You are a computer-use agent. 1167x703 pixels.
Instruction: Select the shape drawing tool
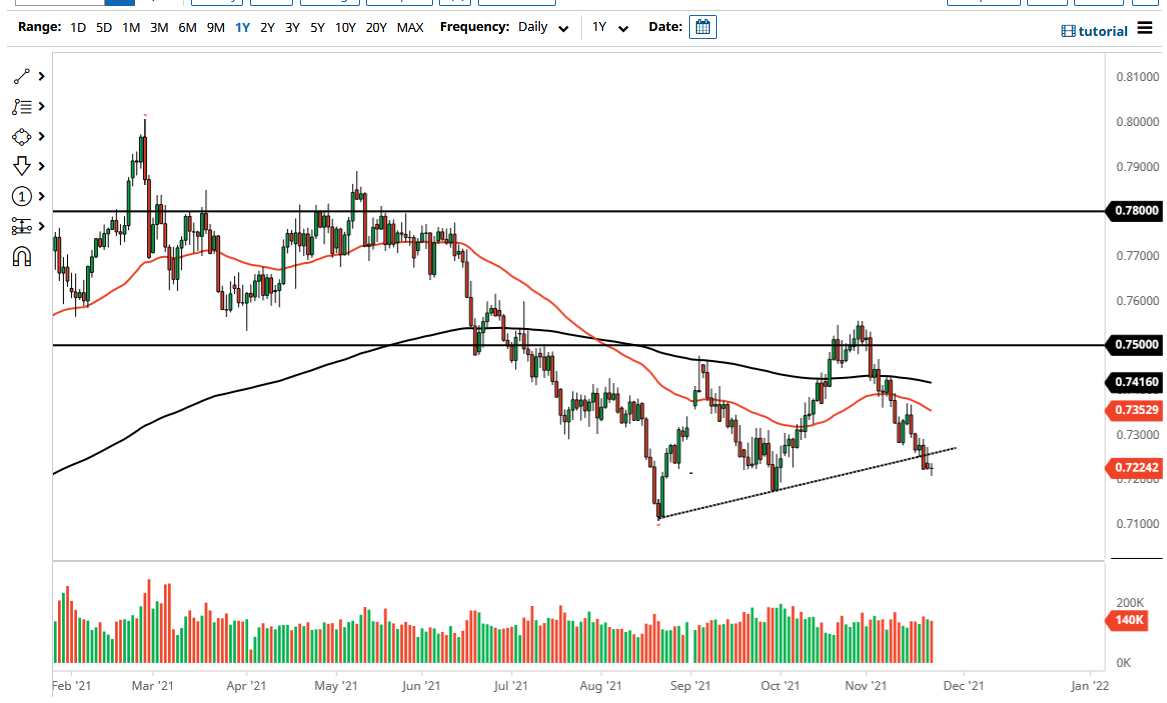21,136
